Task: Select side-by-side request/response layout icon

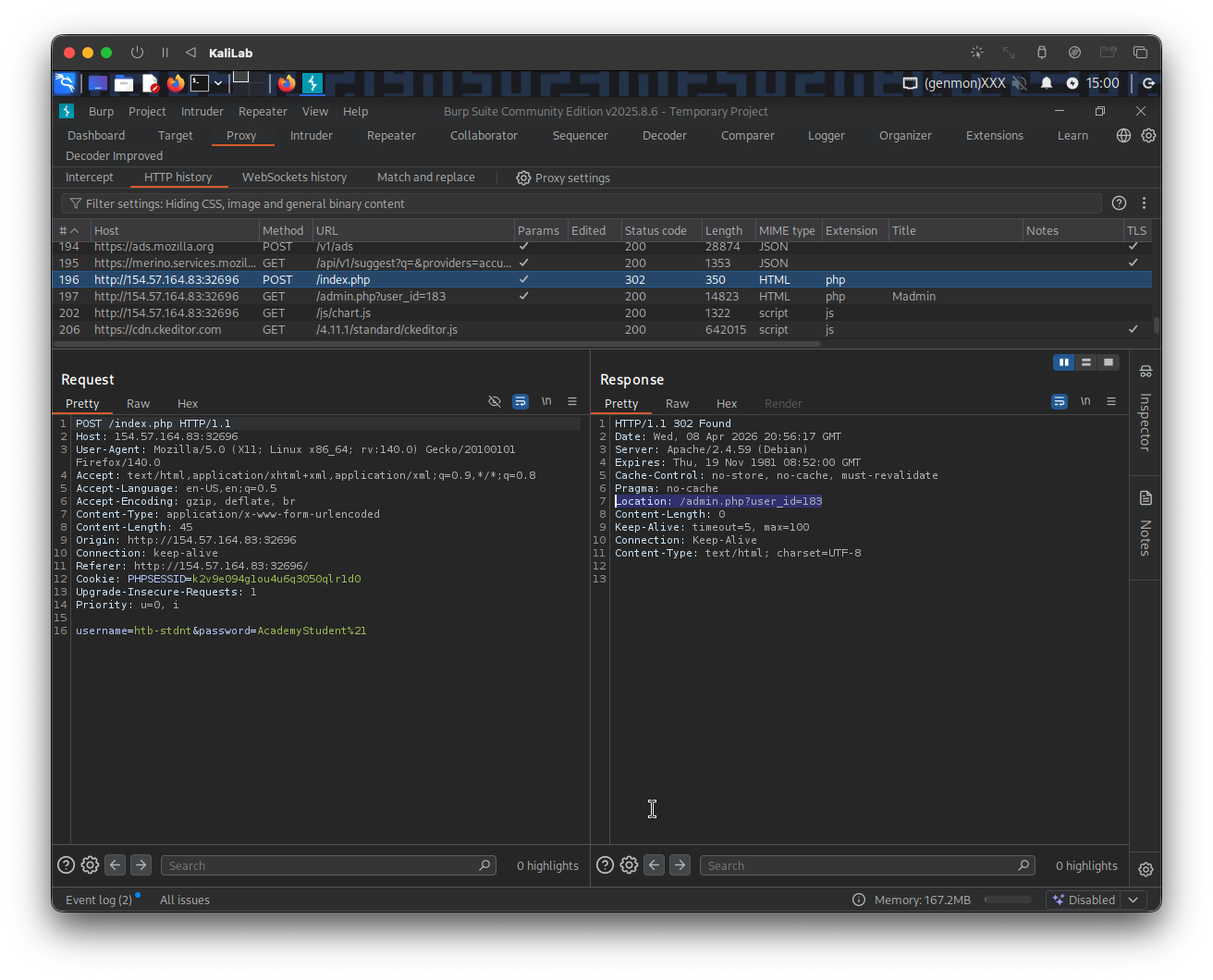Action: point(1064,362)
